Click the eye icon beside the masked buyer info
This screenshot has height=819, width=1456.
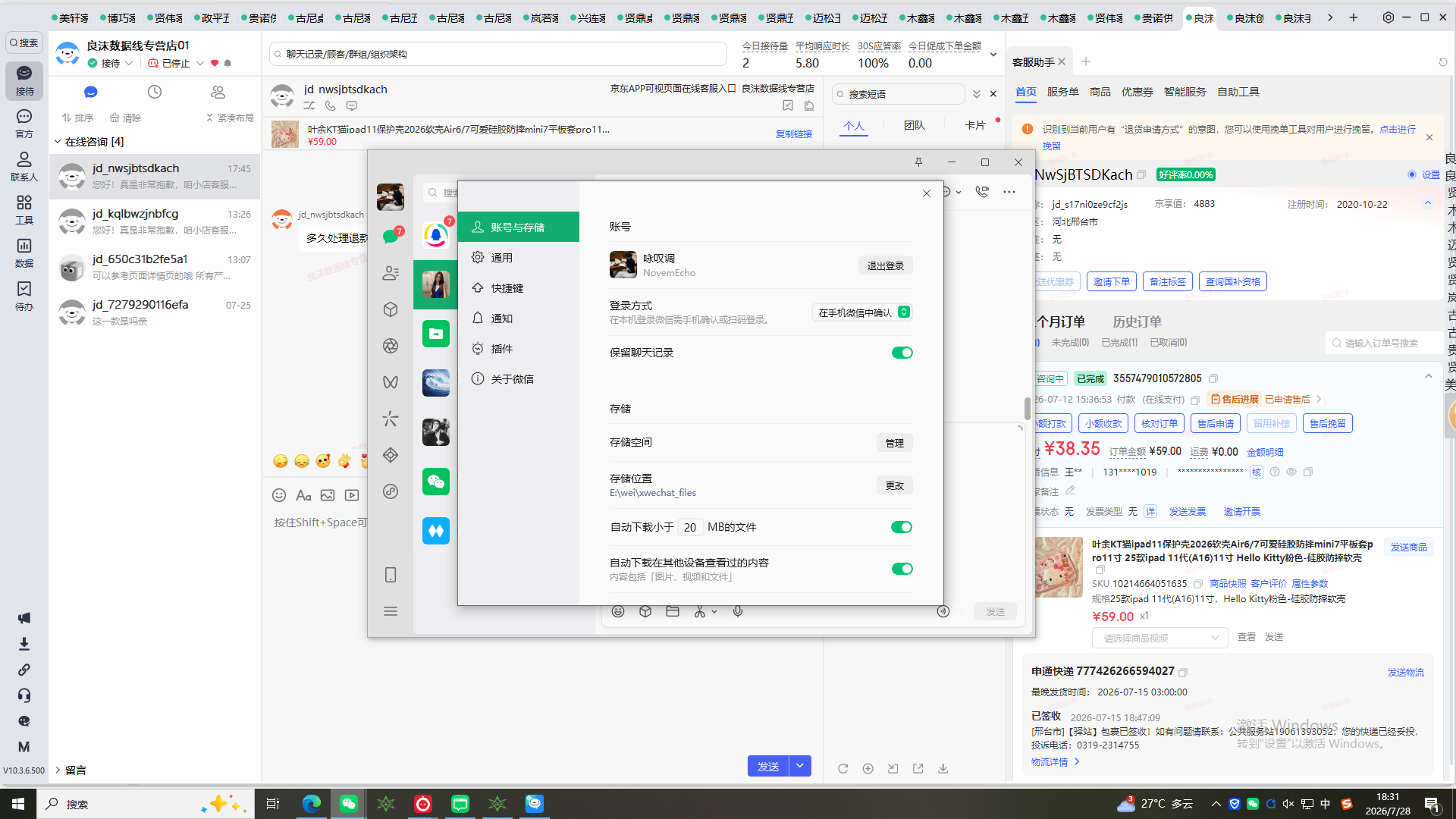(x=1291, y=472)
